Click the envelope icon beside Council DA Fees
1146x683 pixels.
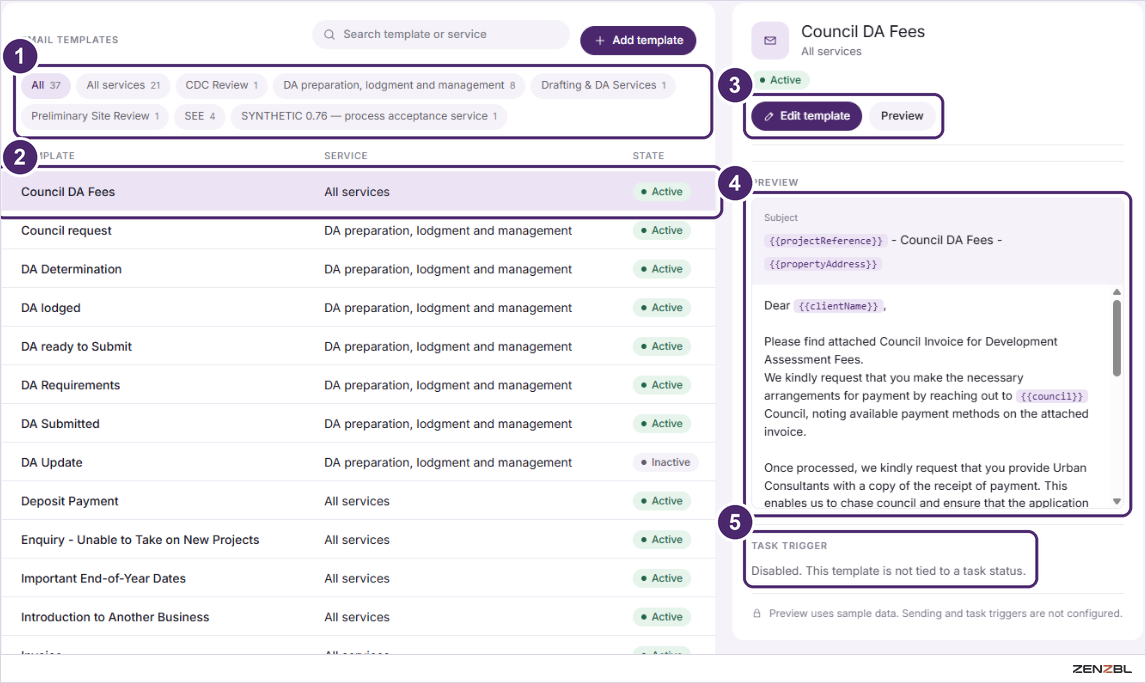[770, 41]
